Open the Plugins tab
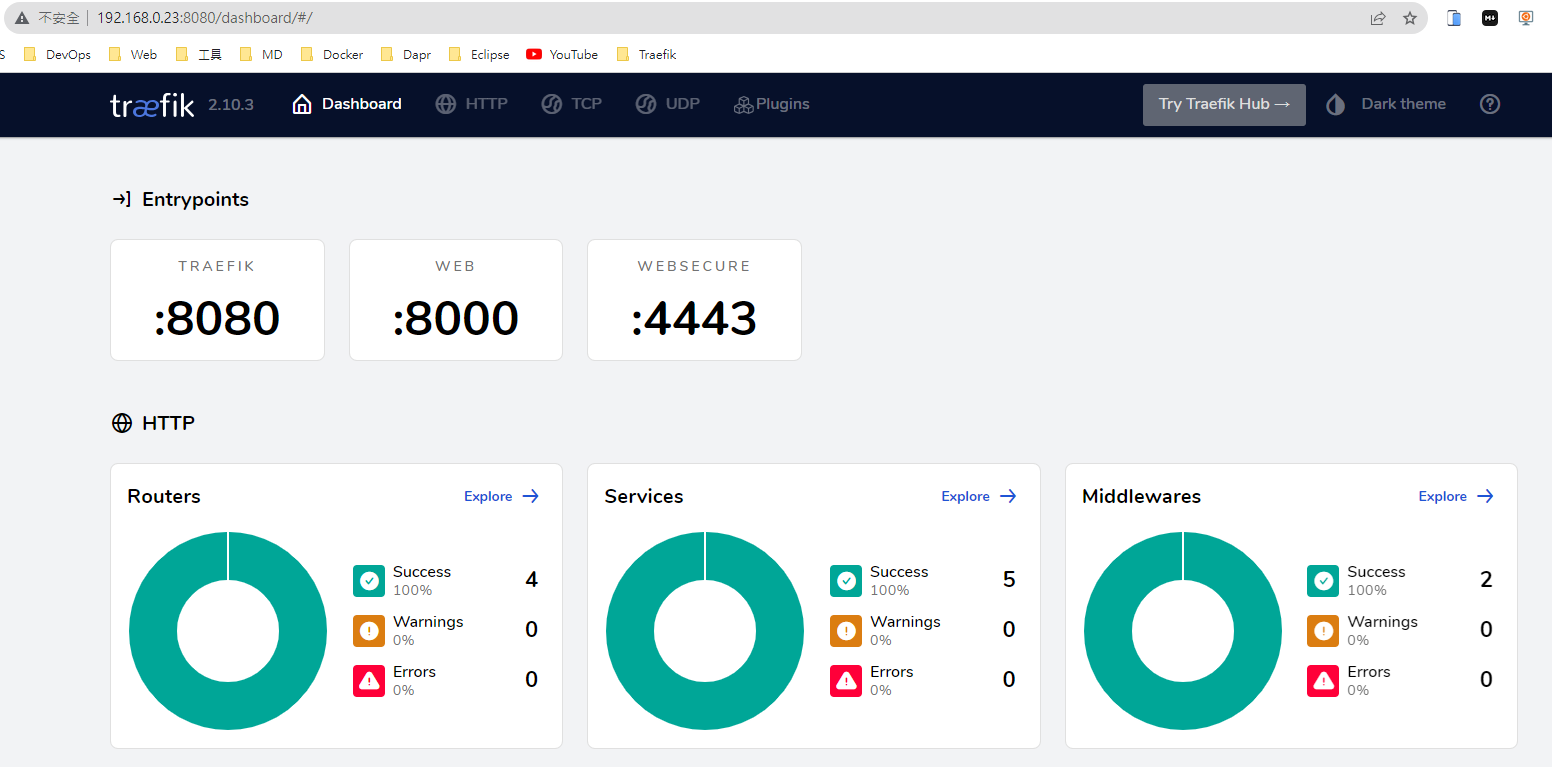The image size is (1552, 767). click(771, 104)
